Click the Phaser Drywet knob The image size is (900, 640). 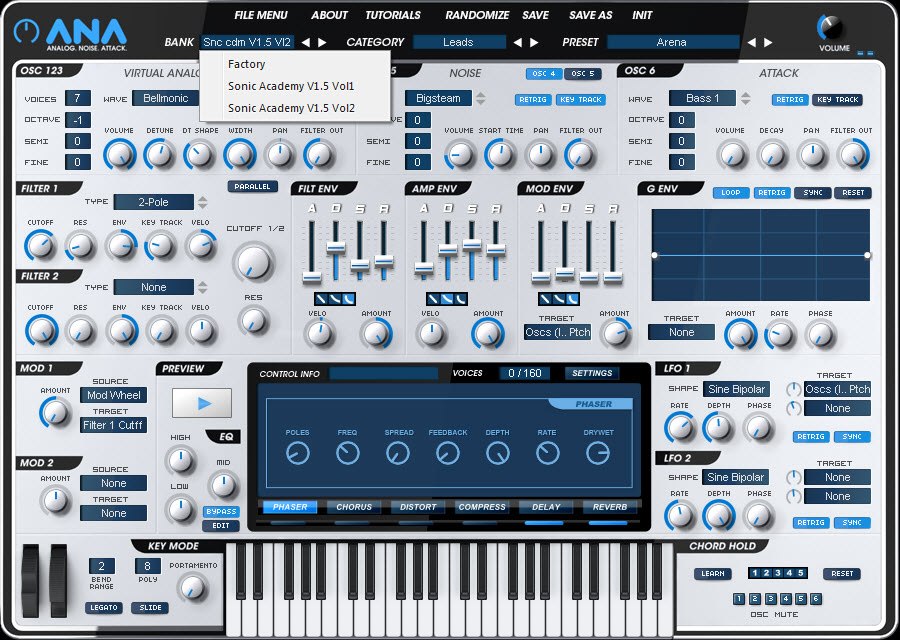598,453
